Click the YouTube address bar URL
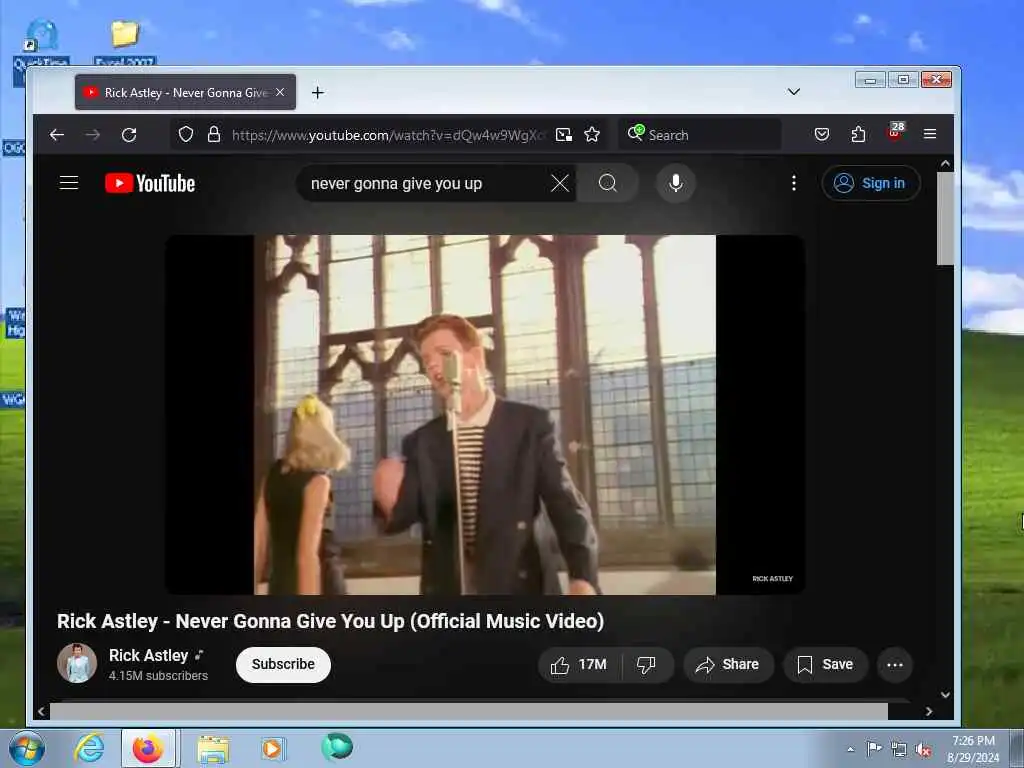This screenshot has width=1024, height=768. 387,135
